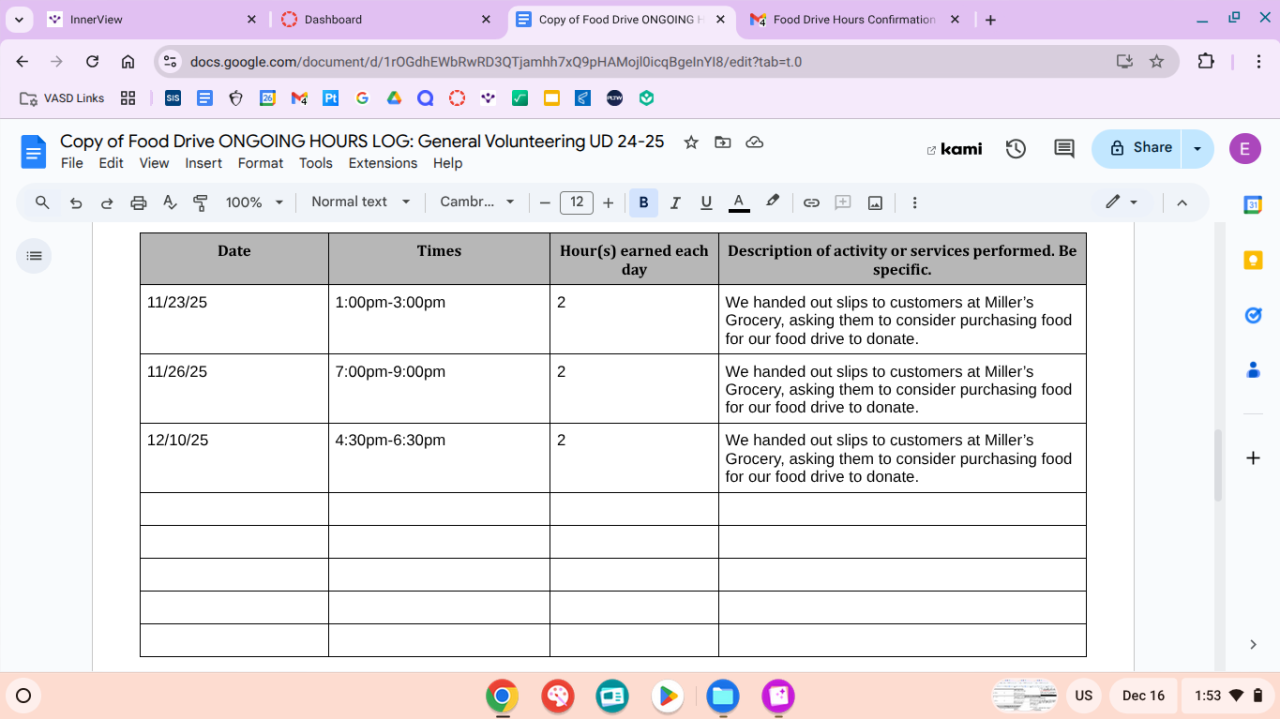The image size is (1280, 719).
Task: Undo the last action
Action: [x=75, y=202]
